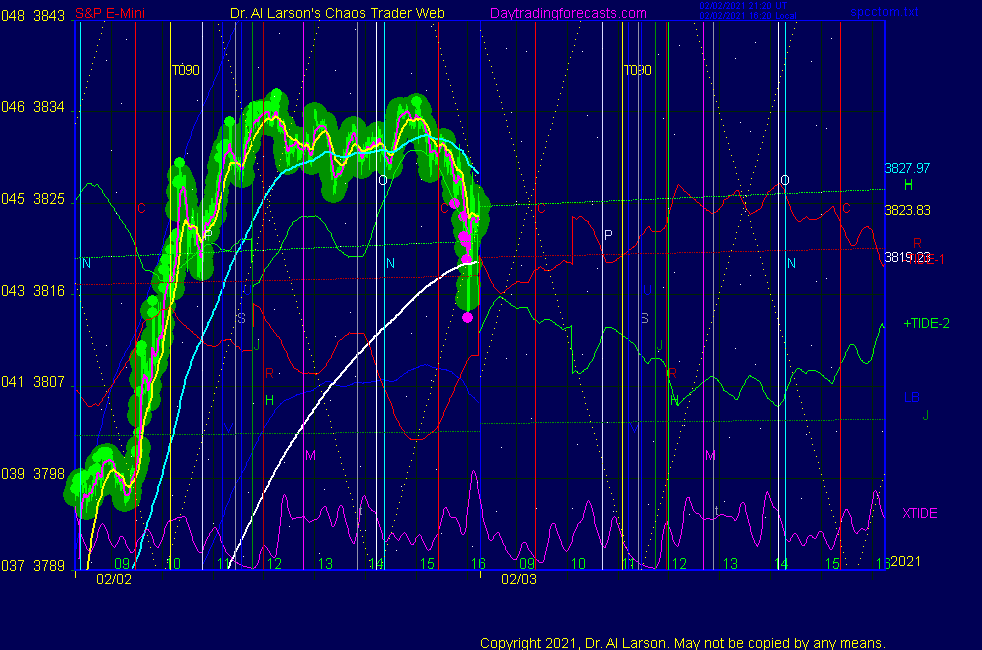Viewport: 982px width, 650px height.
Task: Click the Daytradingforecasts.com link in the header
Action: click(567, 13)
